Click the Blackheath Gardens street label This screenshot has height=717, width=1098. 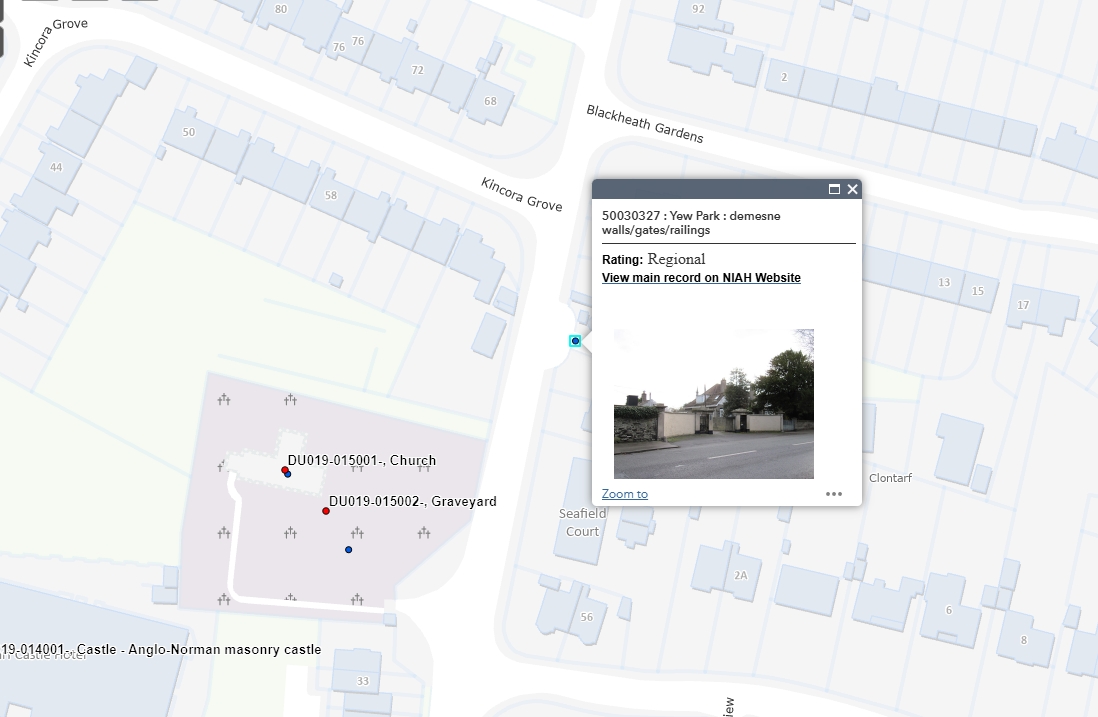pos(645,124)
